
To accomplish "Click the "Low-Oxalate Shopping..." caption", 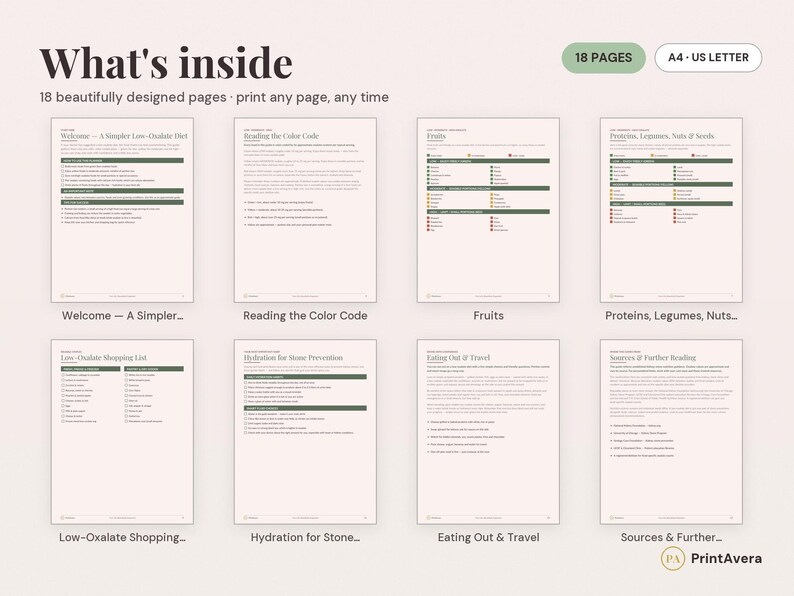I will (x=123, y=537).
